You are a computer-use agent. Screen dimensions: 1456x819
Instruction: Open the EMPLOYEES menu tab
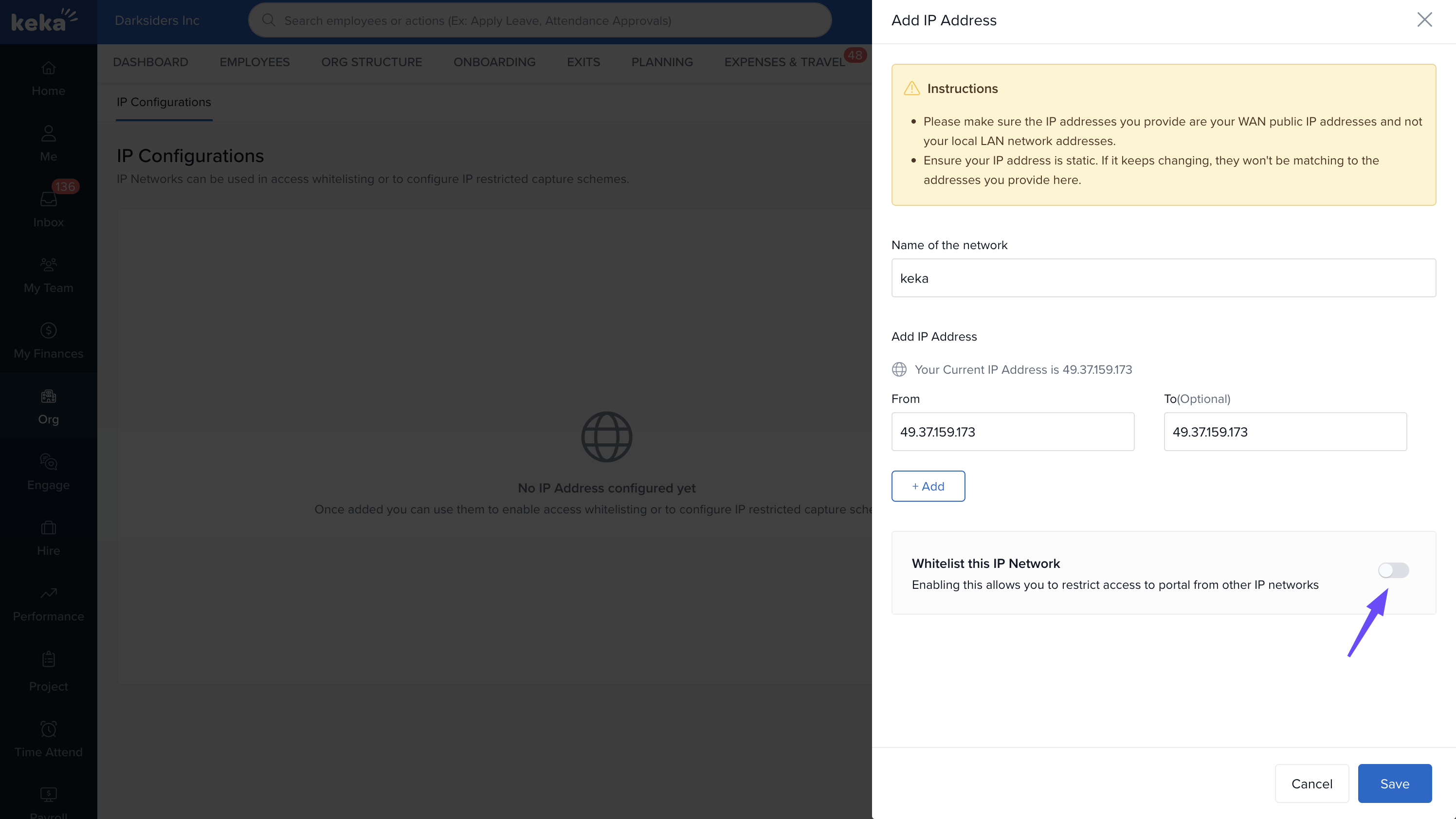(x=255, y=62)
